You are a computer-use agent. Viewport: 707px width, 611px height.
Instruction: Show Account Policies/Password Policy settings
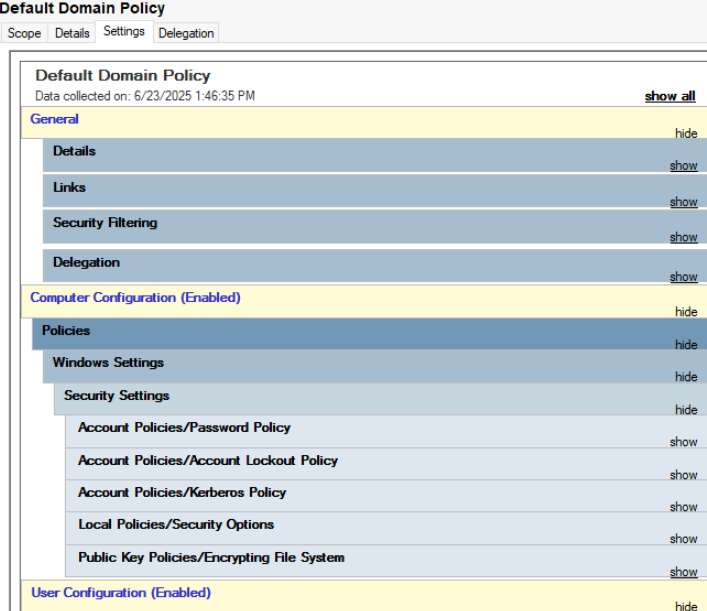684,441
